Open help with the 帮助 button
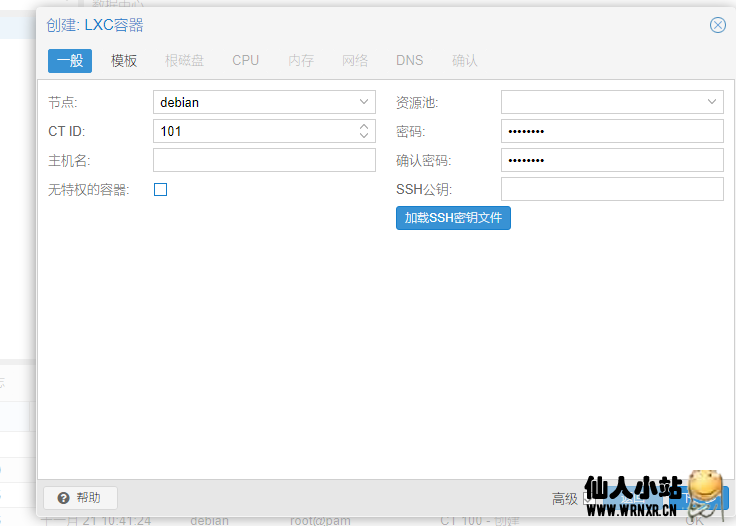The height and width of the screenshot is (526, 736). click(80, 497)
